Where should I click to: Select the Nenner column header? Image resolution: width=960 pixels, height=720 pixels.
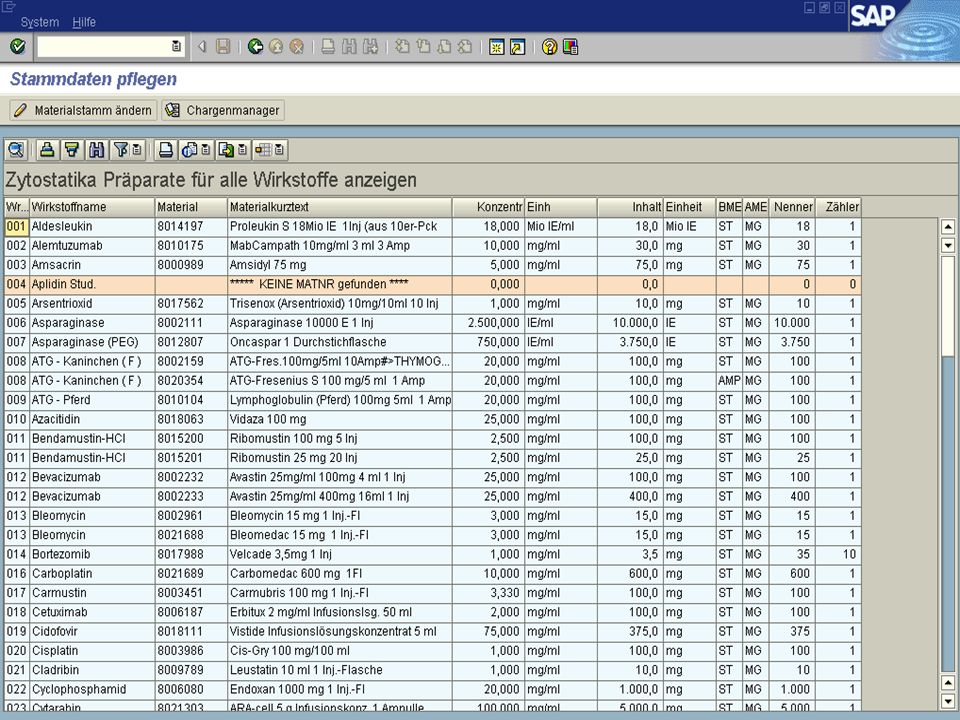coord(792,207)
